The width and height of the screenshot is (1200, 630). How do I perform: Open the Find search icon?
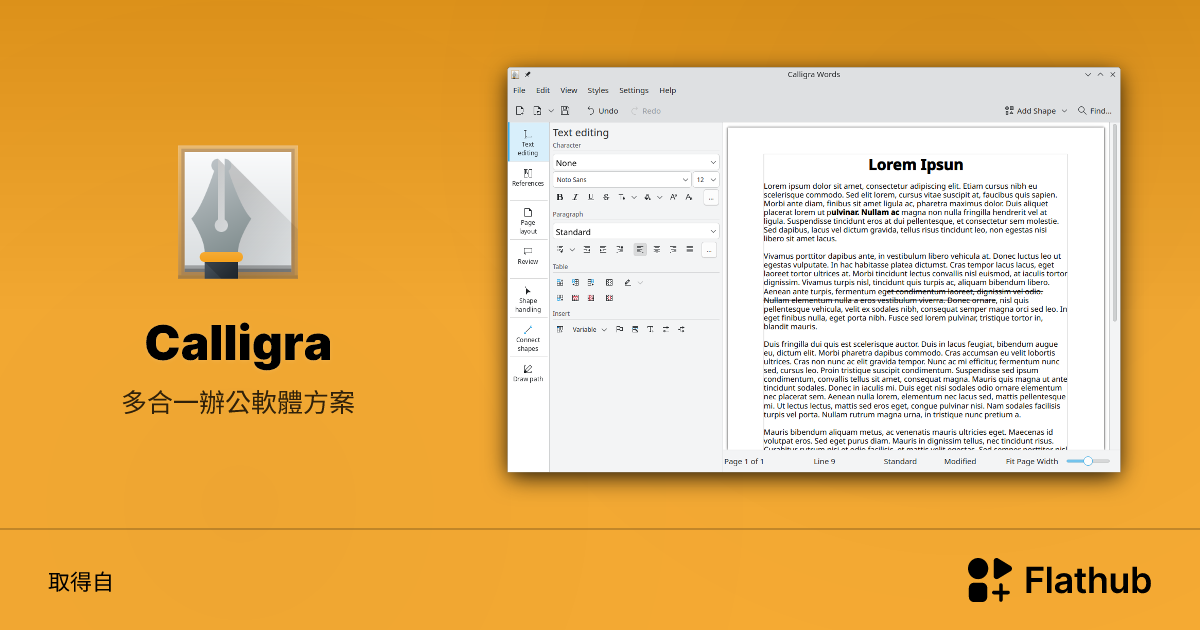[1083, 110]
